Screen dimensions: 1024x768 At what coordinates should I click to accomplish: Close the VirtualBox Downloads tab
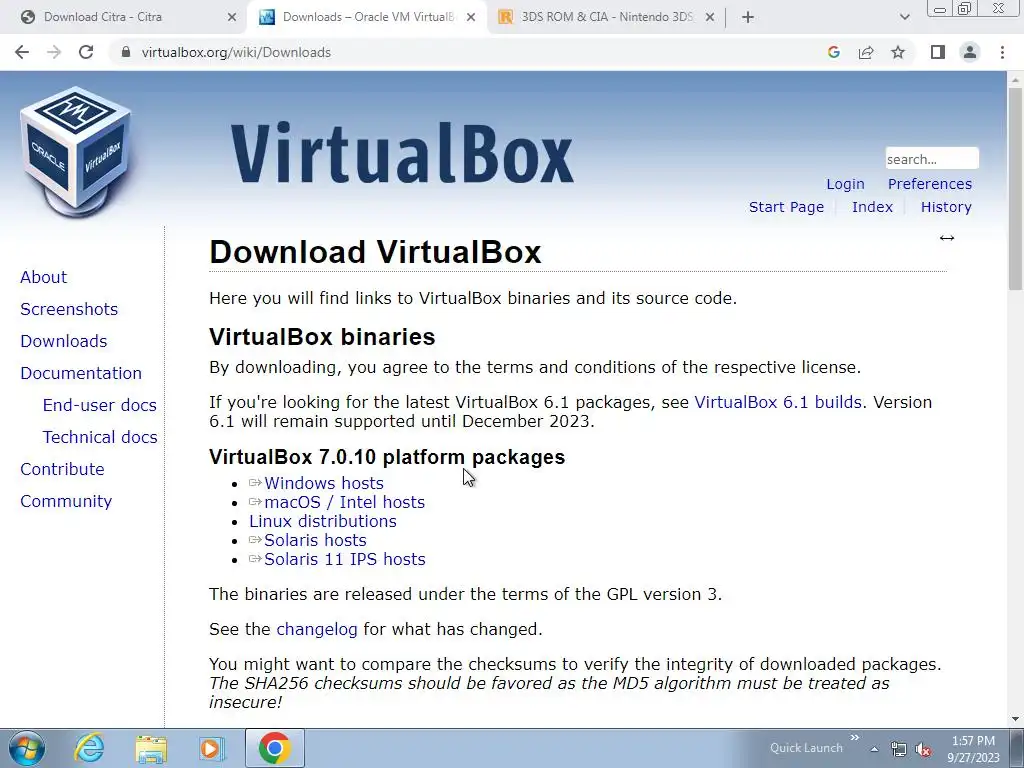[471, 17]
